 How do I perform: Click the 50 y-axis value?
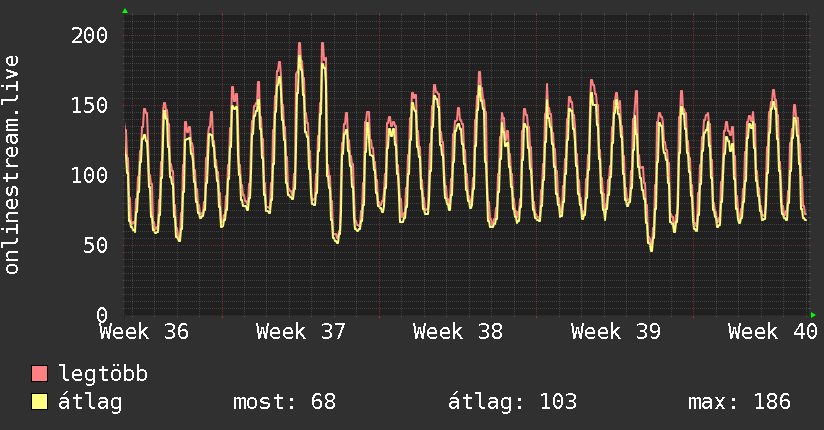tap(96, 245)
